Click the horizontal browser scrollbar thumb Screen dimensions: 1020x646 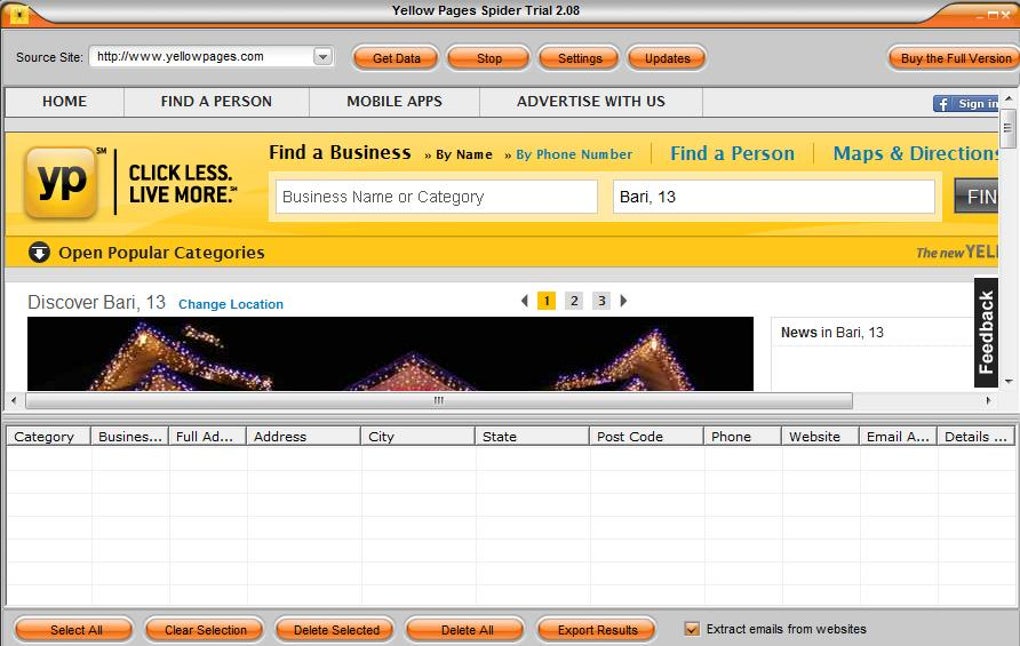tap(439, 401)
